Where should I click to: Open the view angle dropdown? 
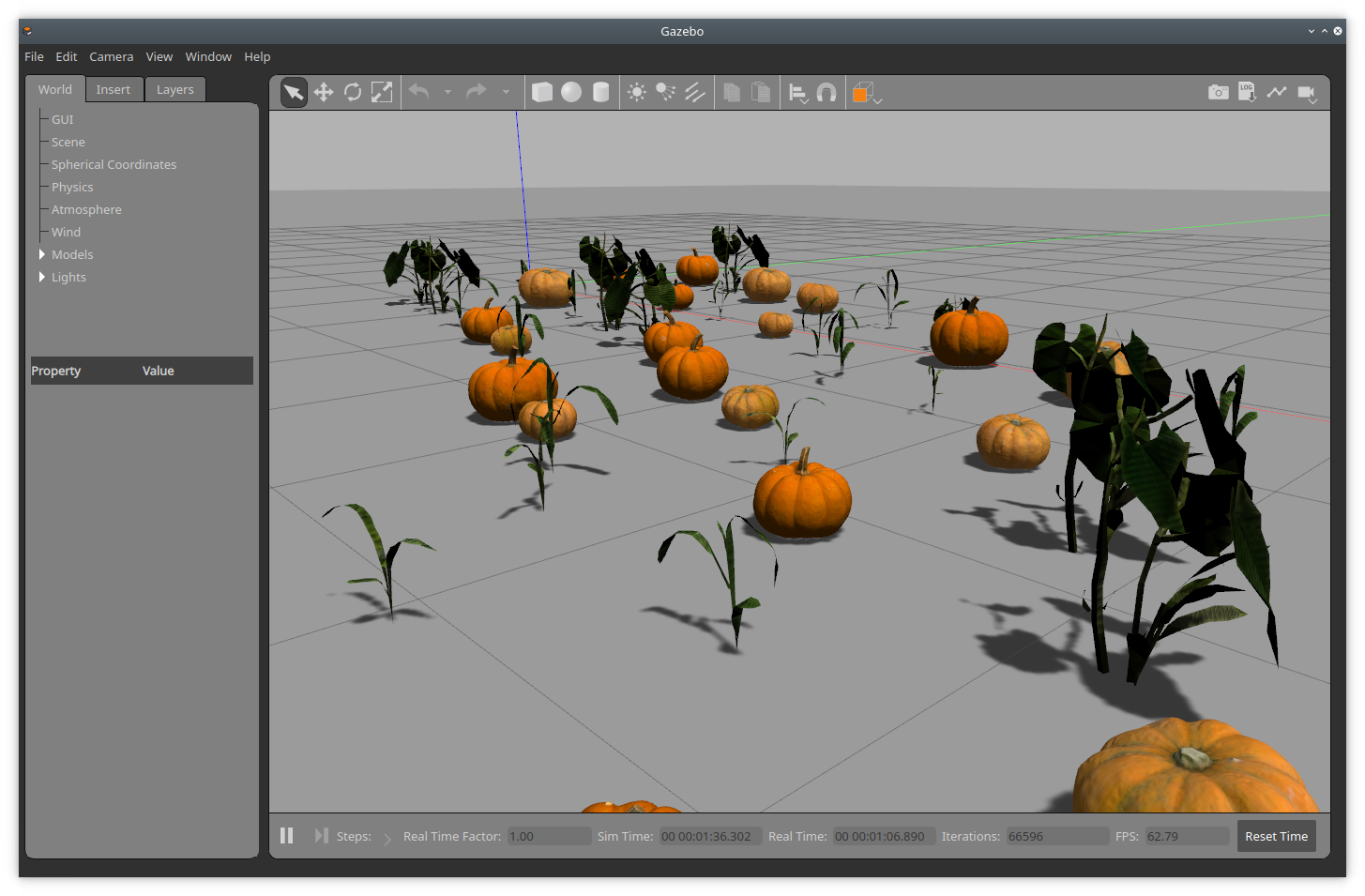866,93
